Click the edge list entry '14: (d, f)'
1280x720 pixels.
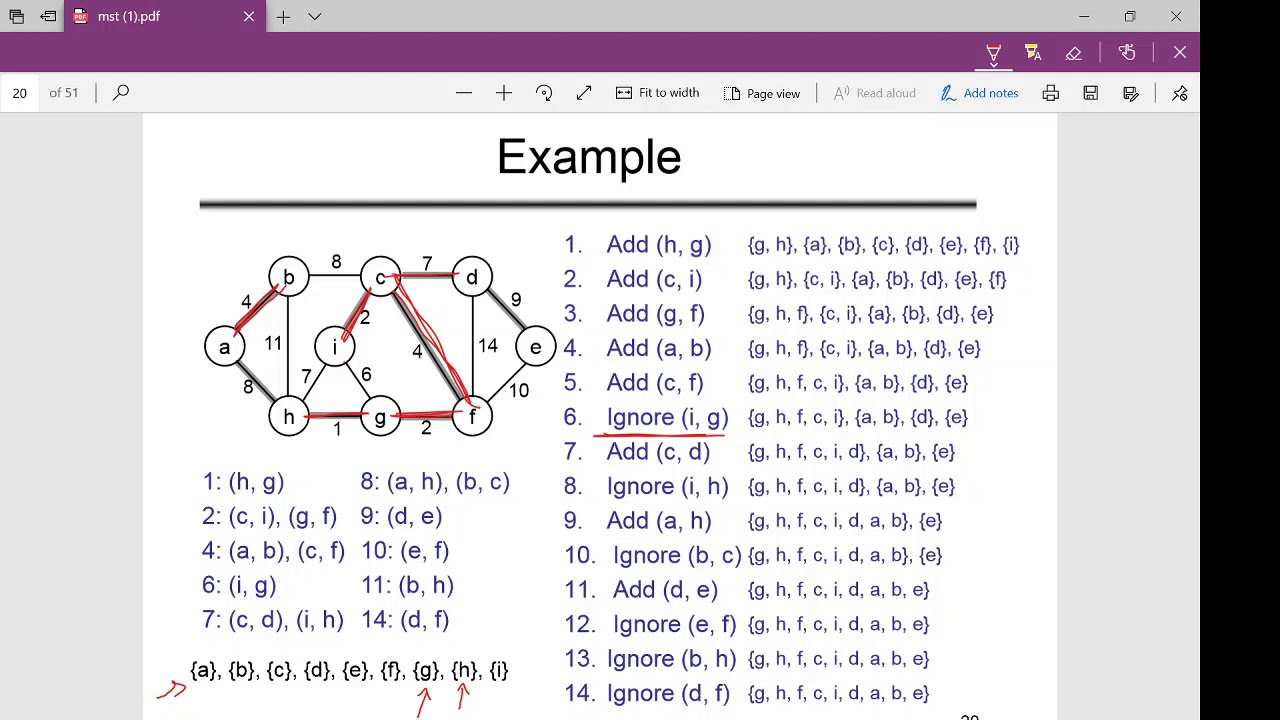click(x=405, y=620)
